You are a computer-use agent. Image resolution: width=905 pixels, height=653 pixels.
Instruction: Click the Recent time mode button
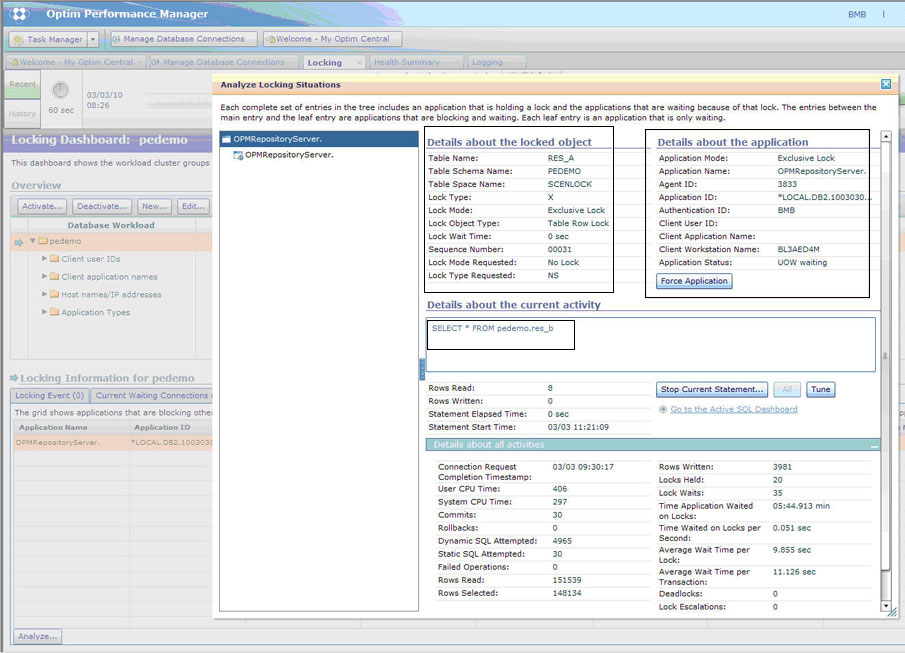[23, 84]
